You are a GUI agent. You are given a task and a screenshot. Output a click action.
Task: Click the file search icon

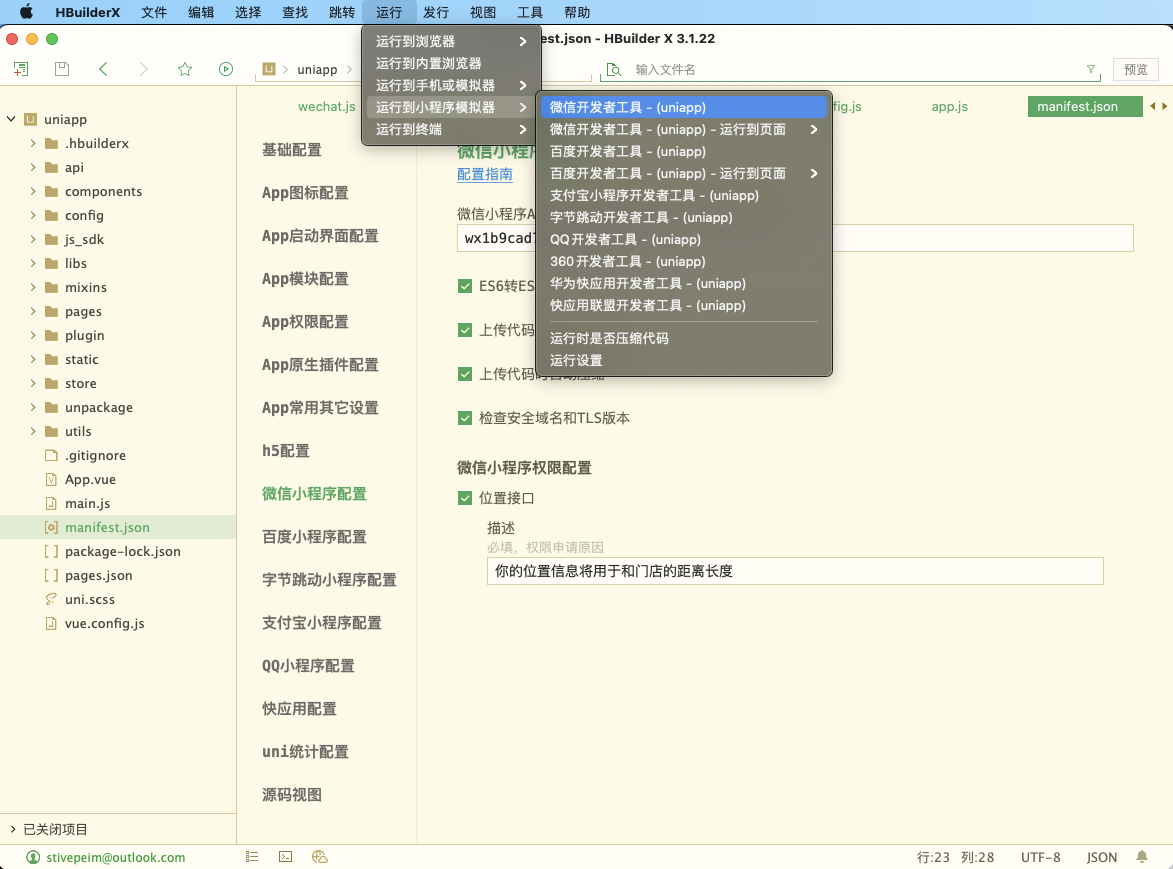614,70
